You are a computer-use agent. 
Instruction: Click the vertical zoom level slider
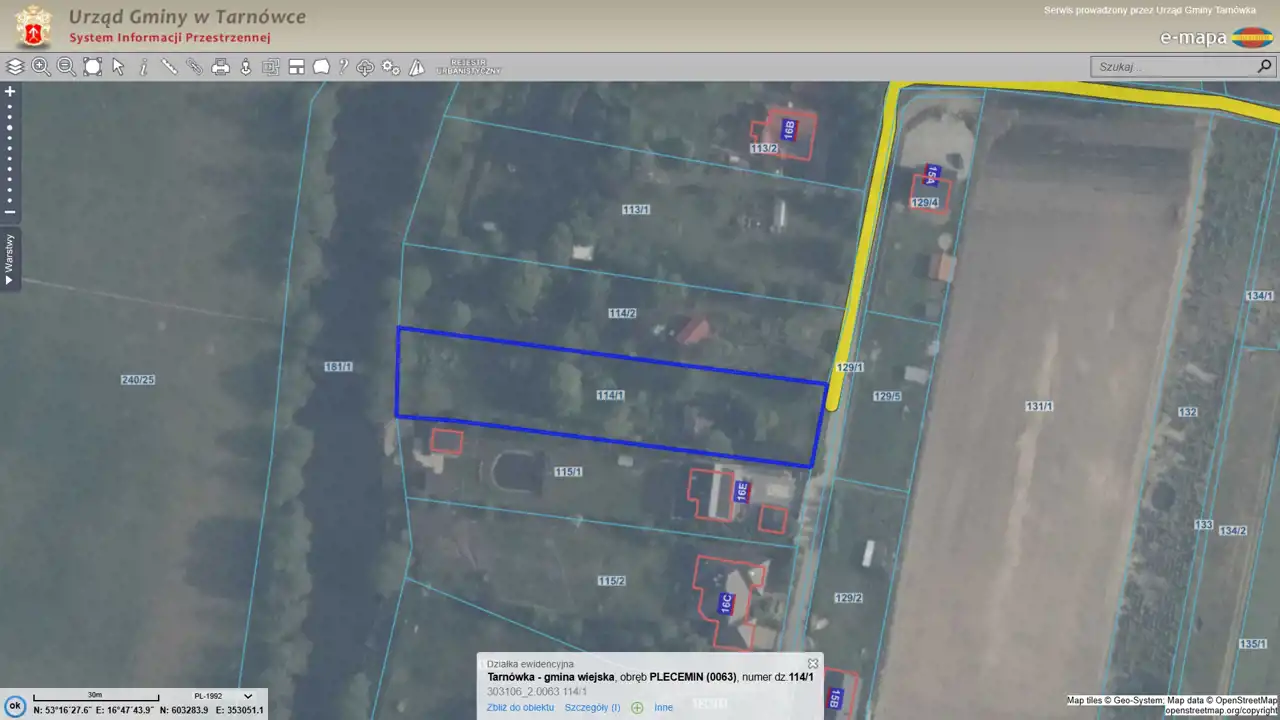click(x=10, y=150)
